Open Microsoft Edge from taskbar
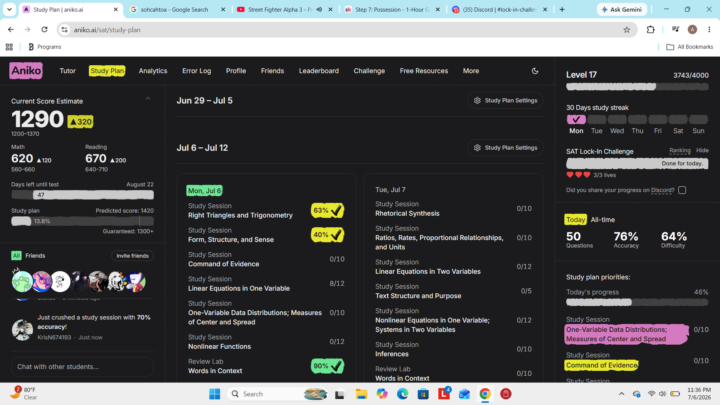Viewport: 720px width, 405px height. pyautogui.click(x=403, y=394)
